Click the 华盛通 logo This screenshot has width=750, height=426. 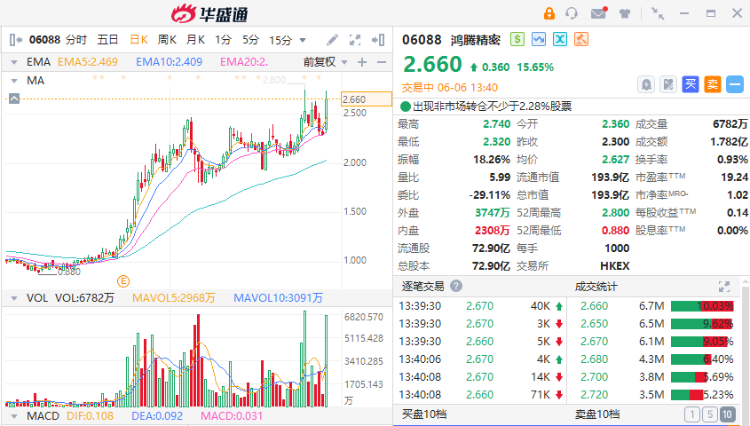pos(210,14)
